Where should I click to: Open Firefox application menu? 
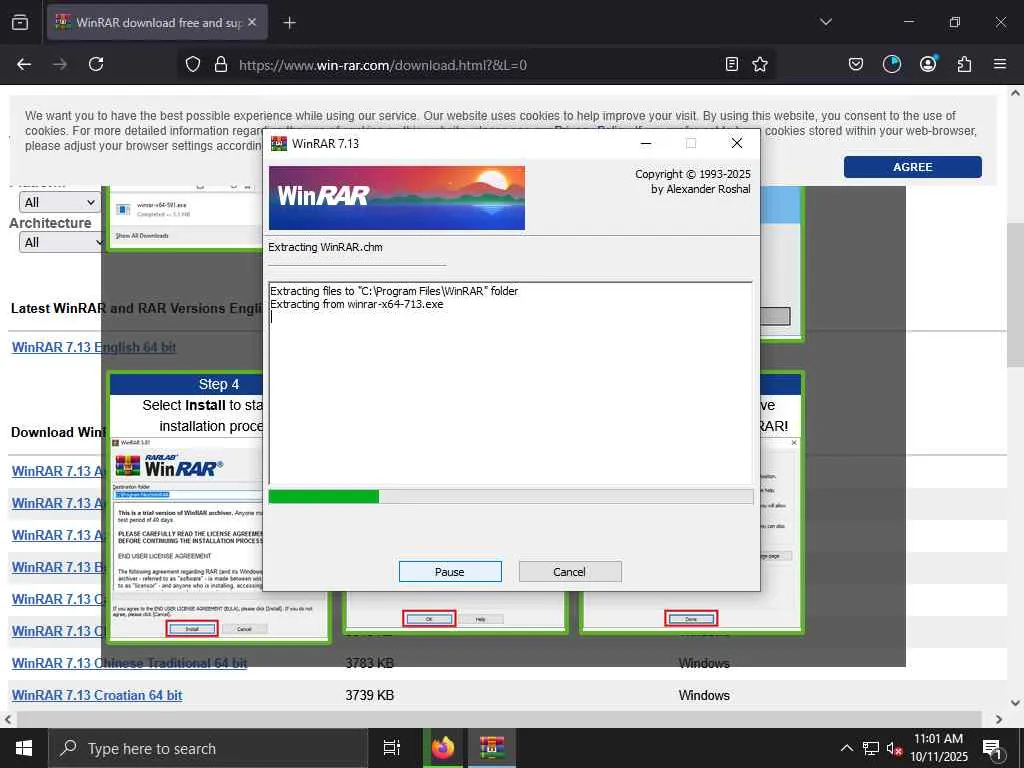(999, 64)
